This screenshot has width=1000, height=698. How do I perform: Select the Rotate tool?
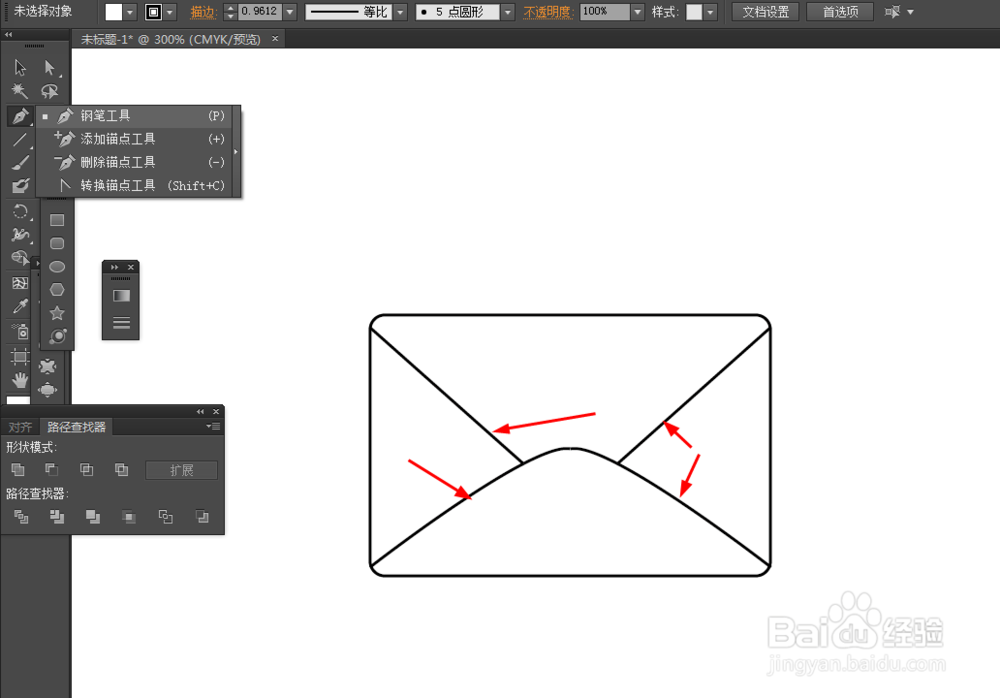tap(20, 211)
